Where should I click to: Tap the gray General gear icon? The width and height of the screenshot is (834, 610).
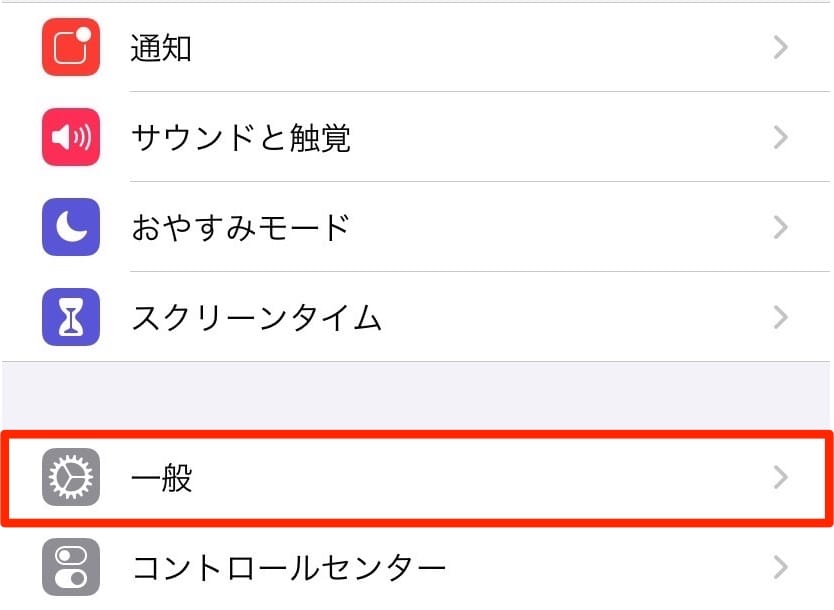point(69,478)
